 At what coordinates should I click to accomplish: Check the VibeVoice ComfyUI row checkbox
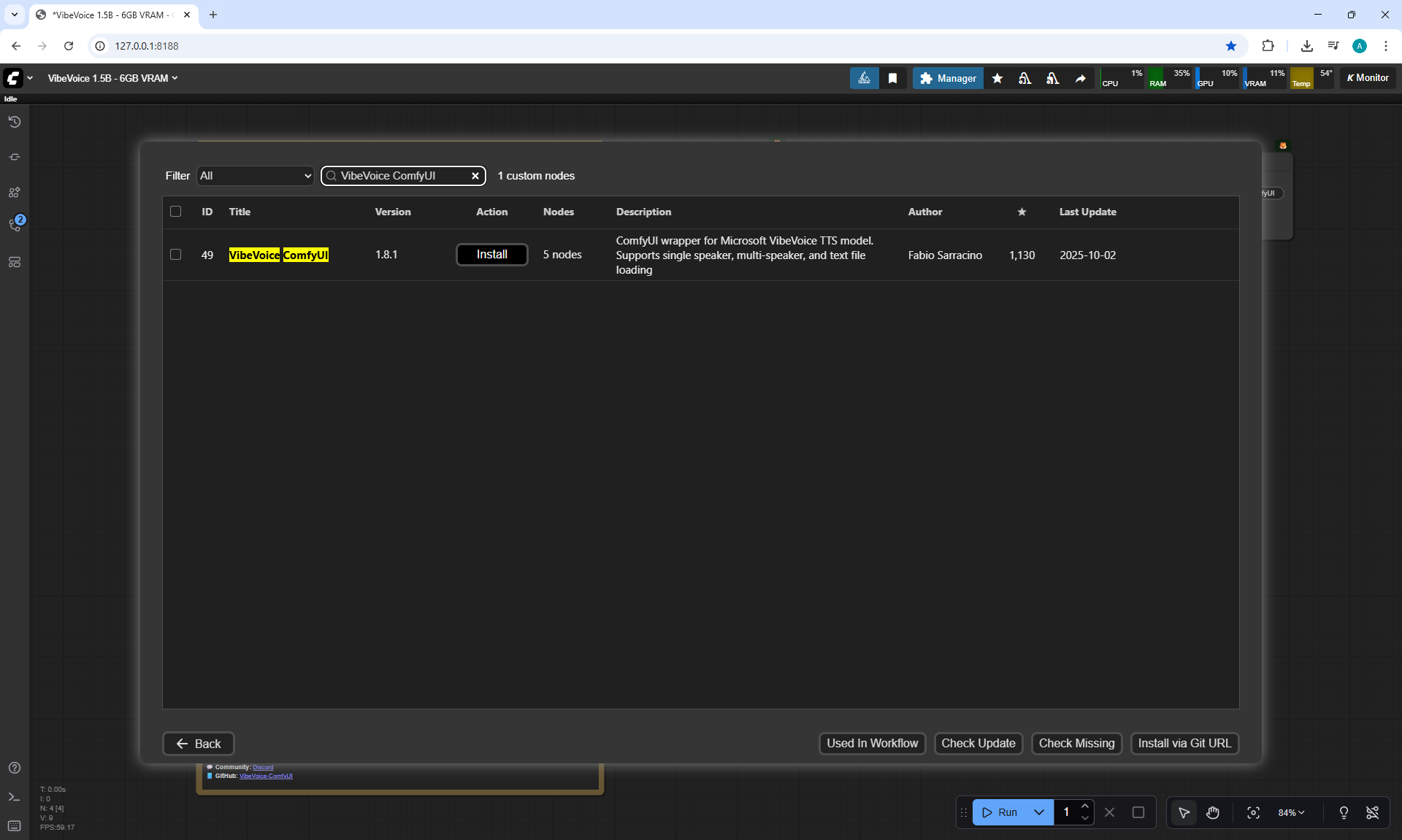(x=175, y=255)
